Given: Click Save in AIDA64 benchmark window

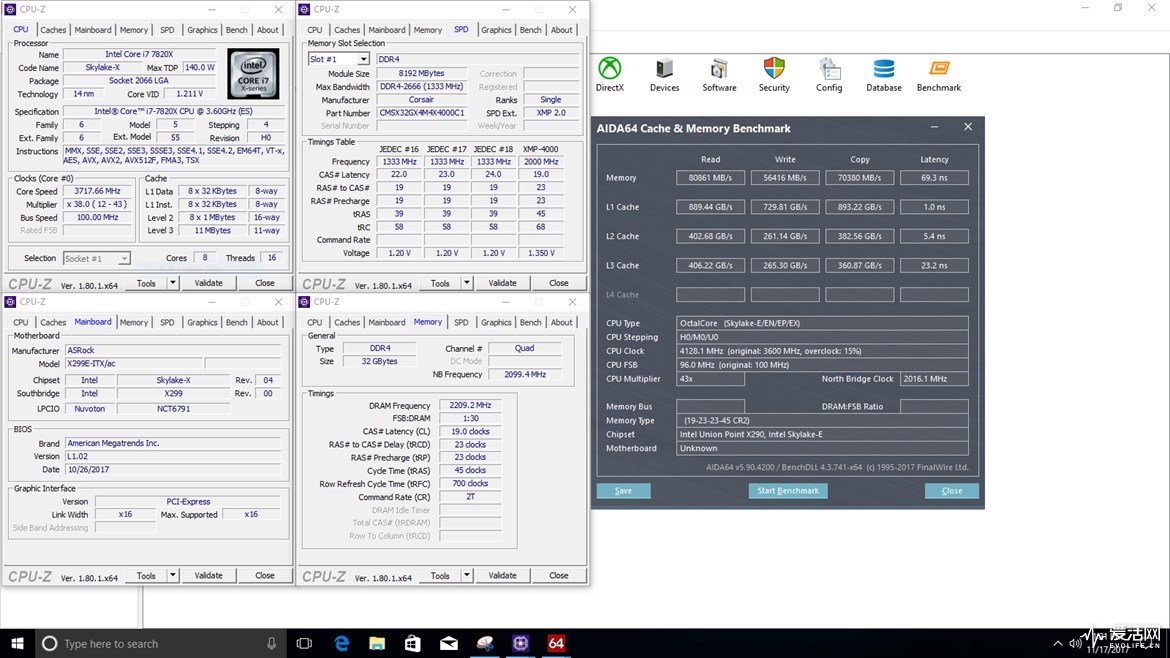Looking at the screenshot, I should point(623,491).
